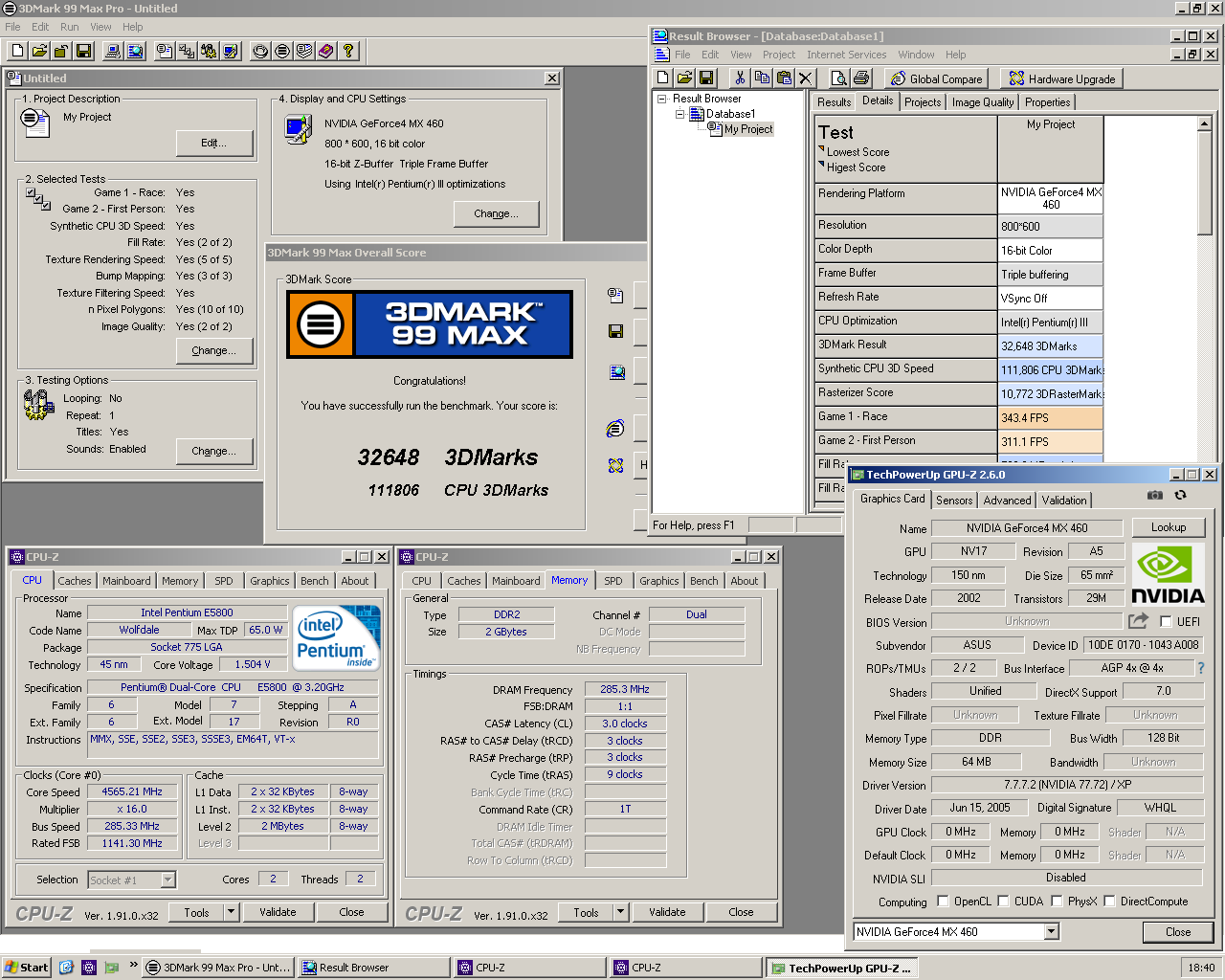Select My Project in Result Browser tree
This screenshot has width=1225, height=980.
(x=747, y=129)
